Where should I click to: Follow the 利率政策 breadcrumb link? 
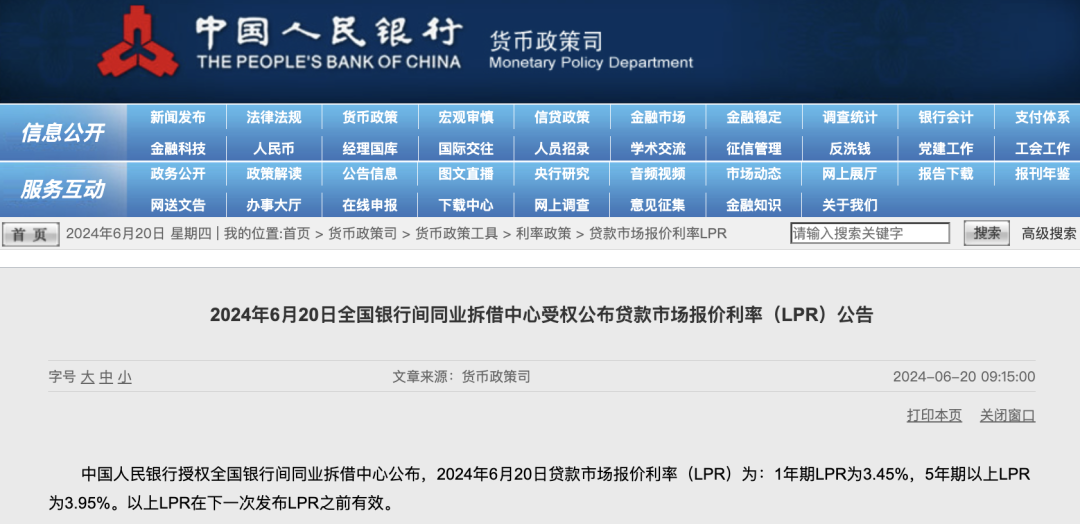click(543, 233)
